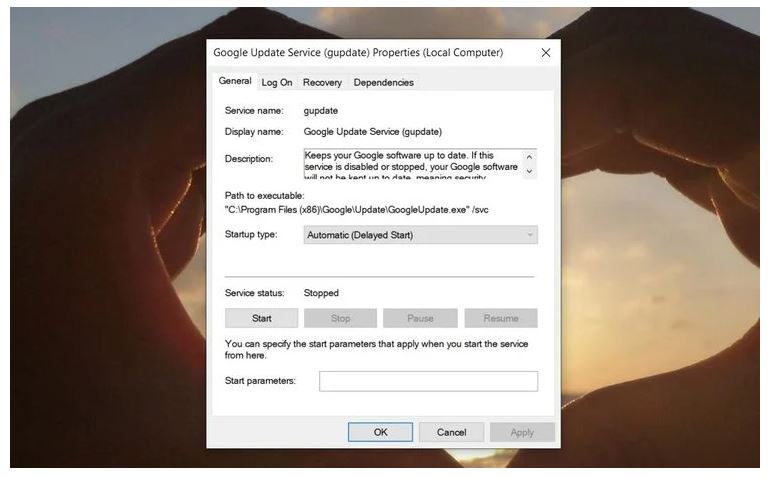Click the greyed-out Resume button
The width and height of the screenshot is (772, 477).
(501, 318)
